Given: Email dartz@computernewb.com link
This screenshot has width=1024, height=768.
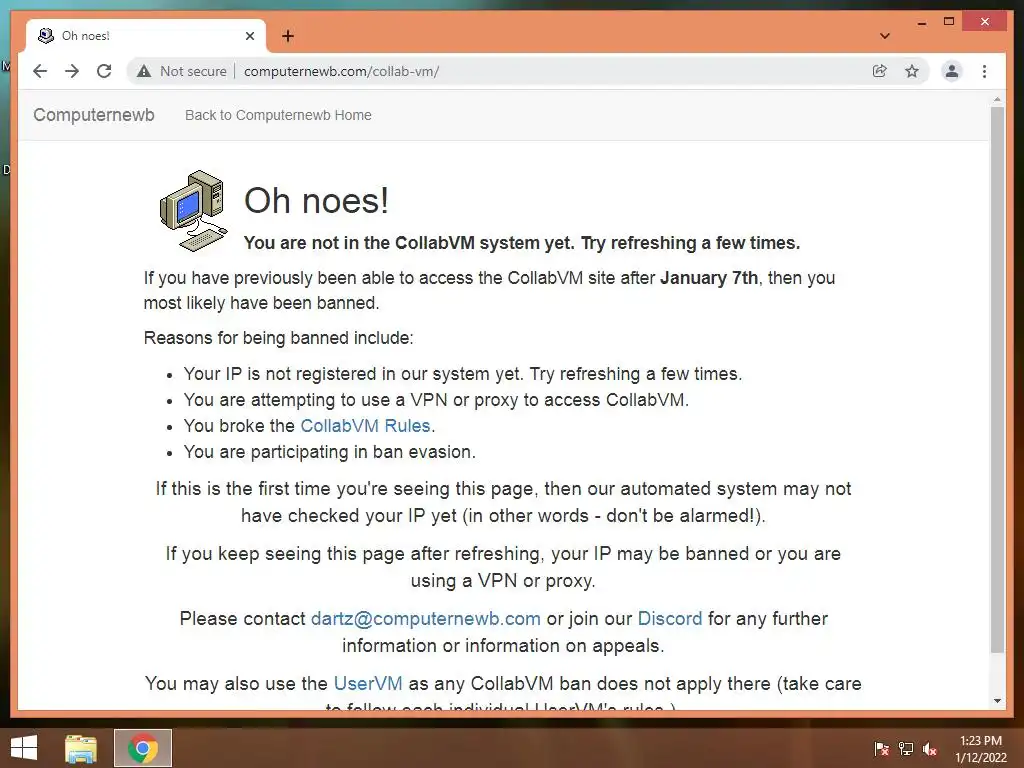Looking at the screenshot, I should [426, 618].
